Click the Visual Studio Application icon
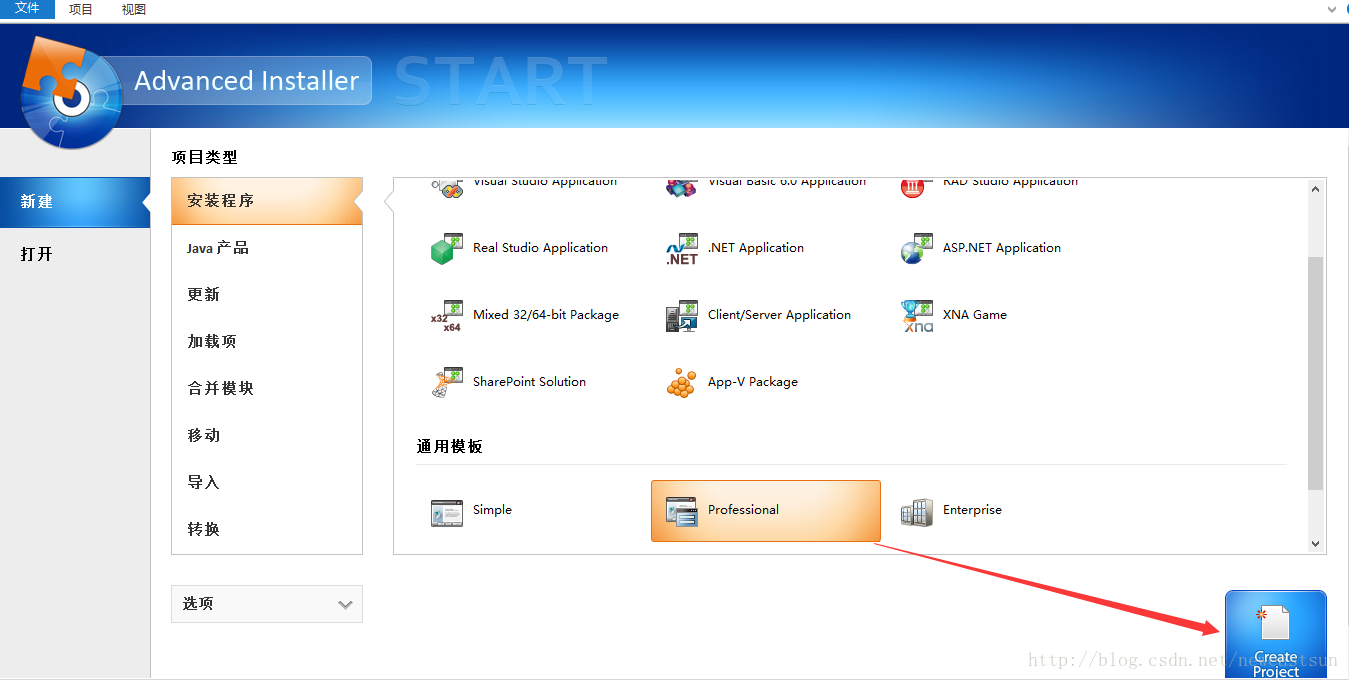This screenshot has width=1349, height=680. (446, 187)
